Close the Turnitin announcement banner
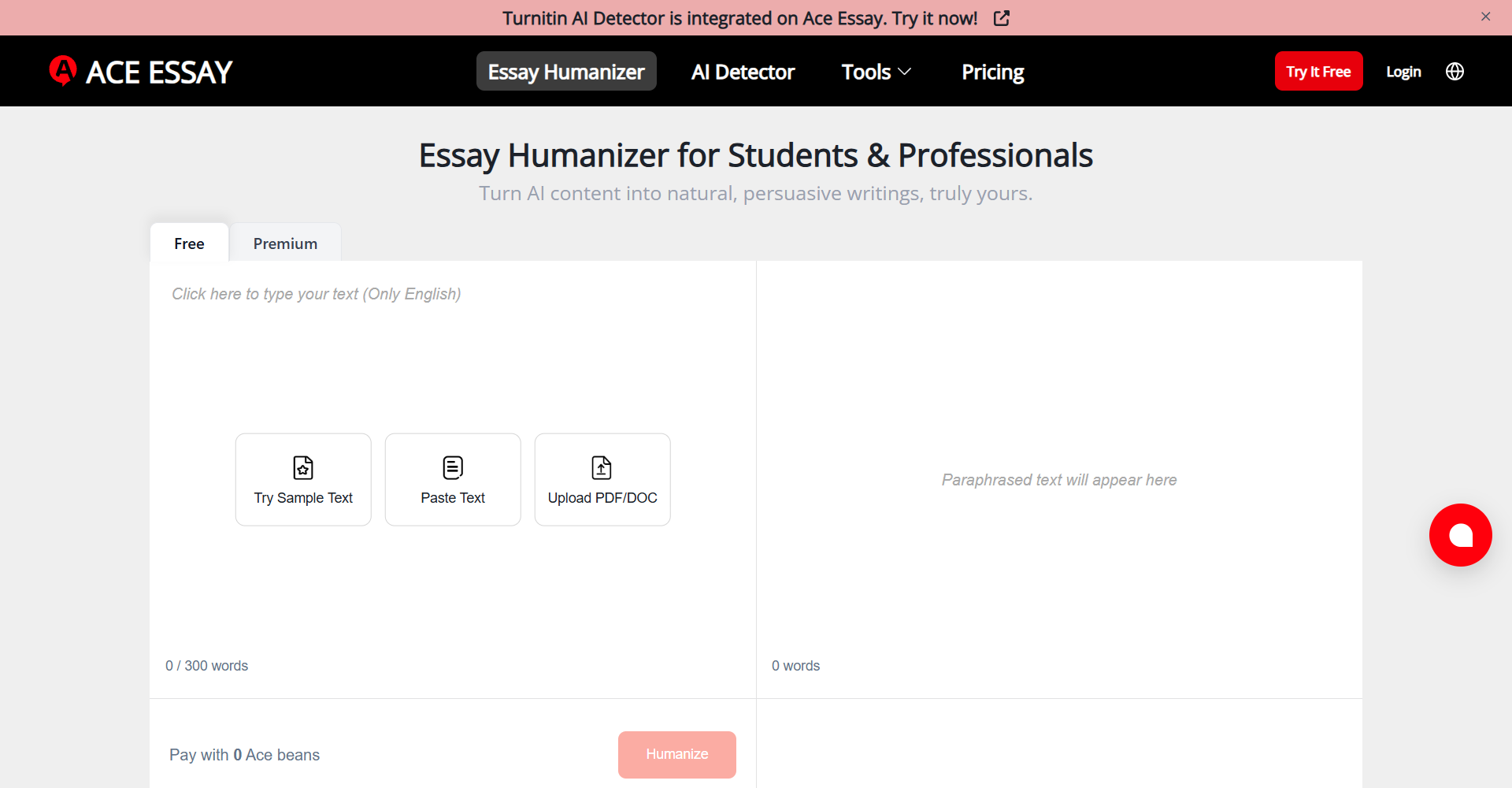 tap(1486, 17)
